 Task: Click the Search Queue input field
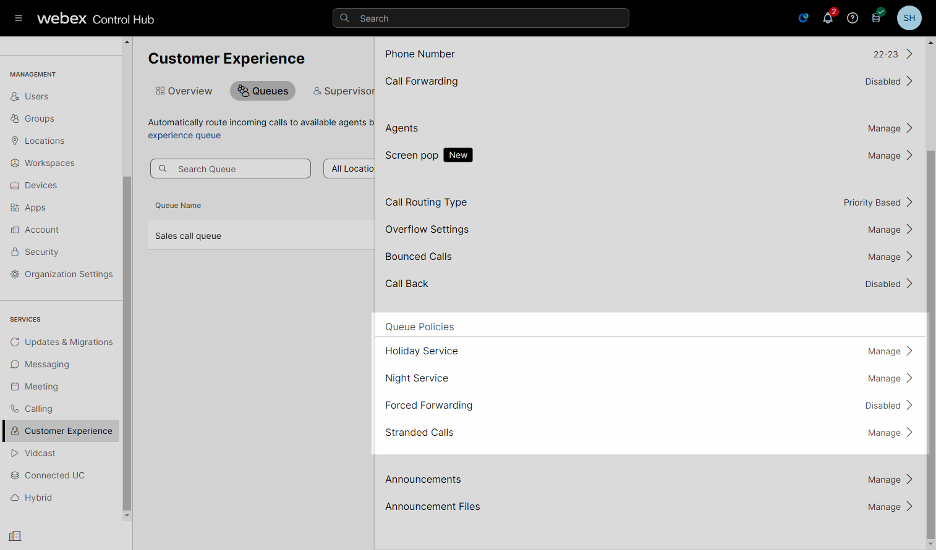[x=230, y=168]
